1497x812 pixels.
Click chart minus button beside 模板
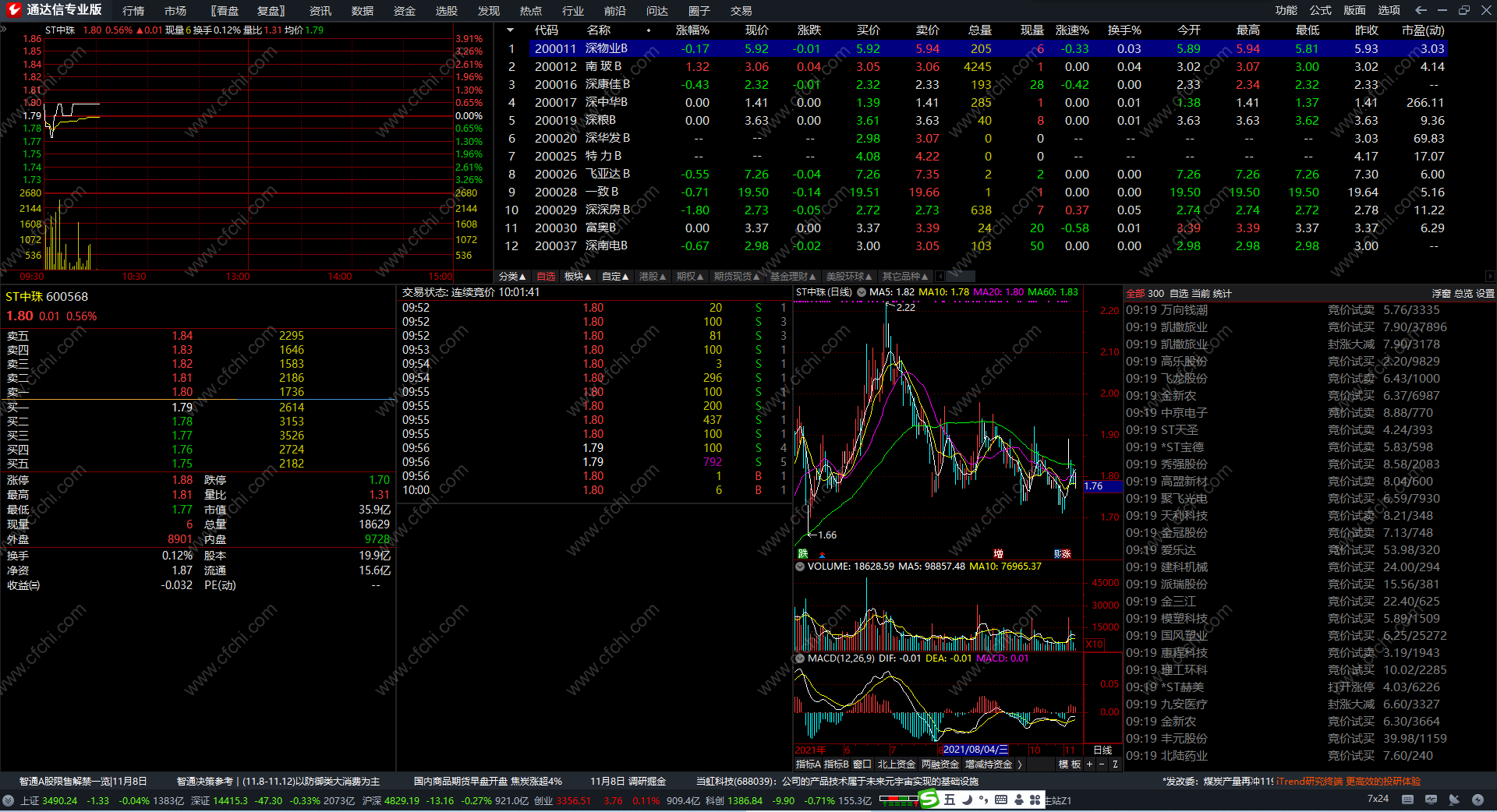coord(1102,764)
